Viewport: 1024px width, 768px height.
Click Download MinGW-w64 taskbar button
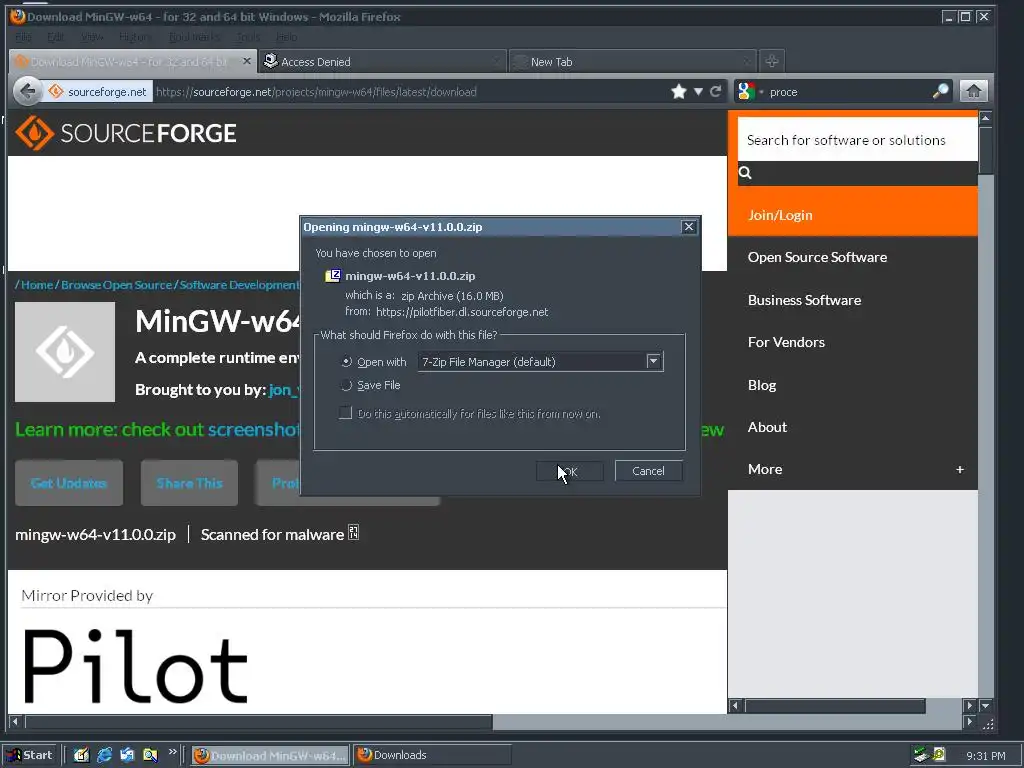pos(270,755)
